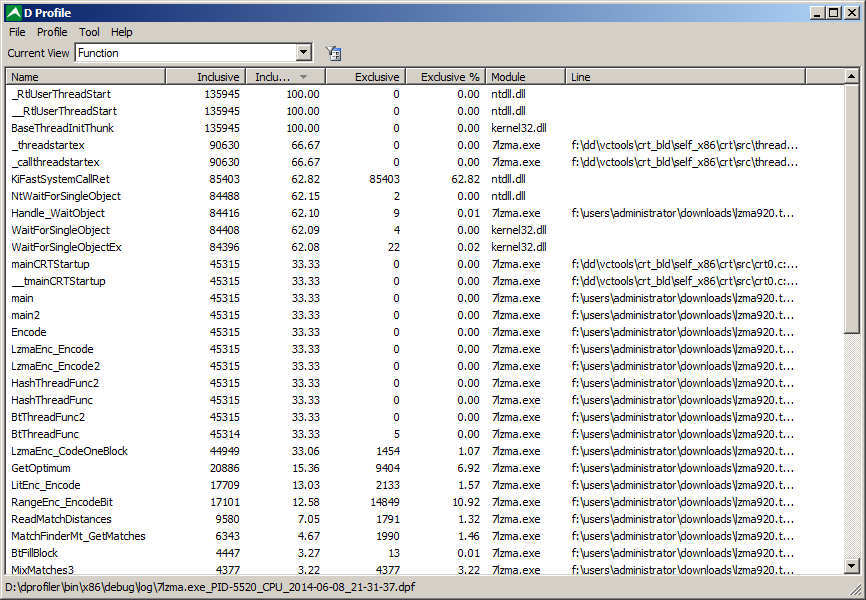Open the Profile menu
This screenshot has width=866, height=600.
point(52,32)
